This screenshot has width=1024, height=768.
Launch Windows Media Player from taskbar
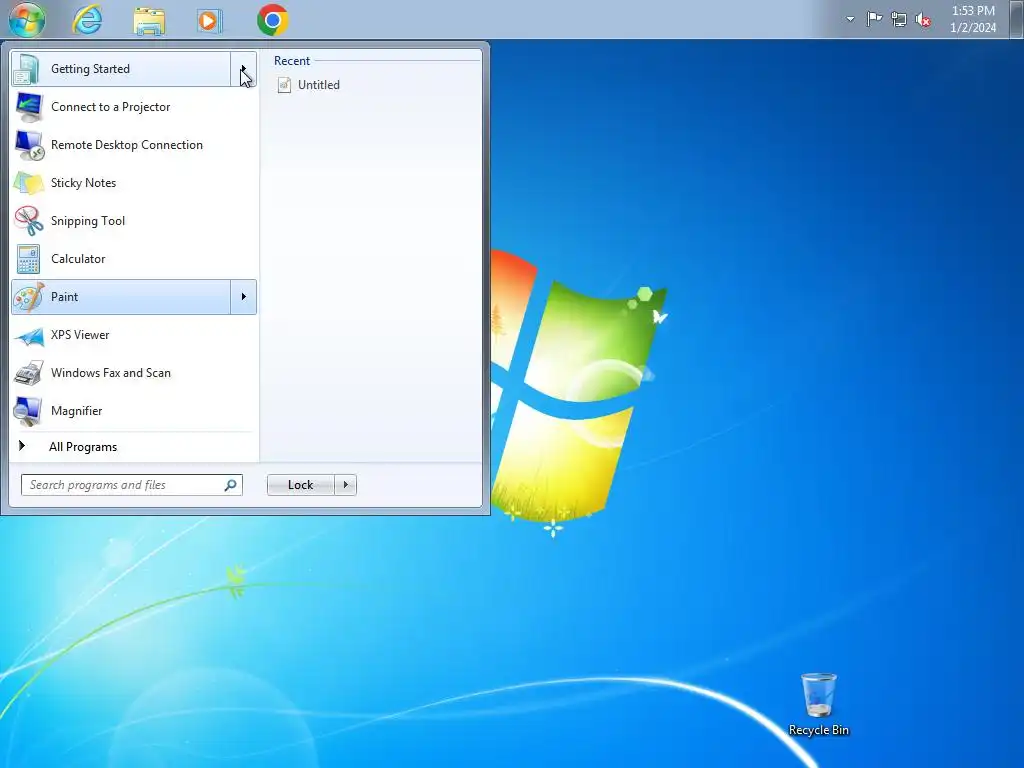point(209,20)
